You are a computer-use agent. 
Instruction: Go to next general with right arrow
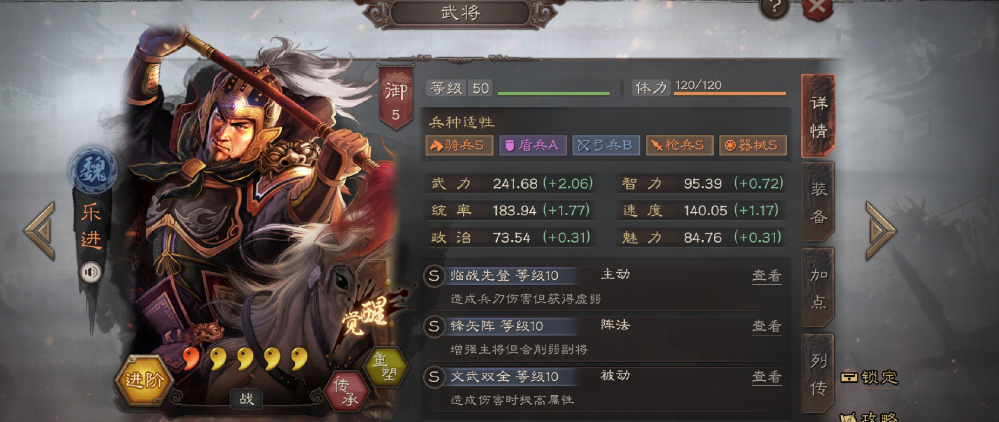(x=881, y=231)
